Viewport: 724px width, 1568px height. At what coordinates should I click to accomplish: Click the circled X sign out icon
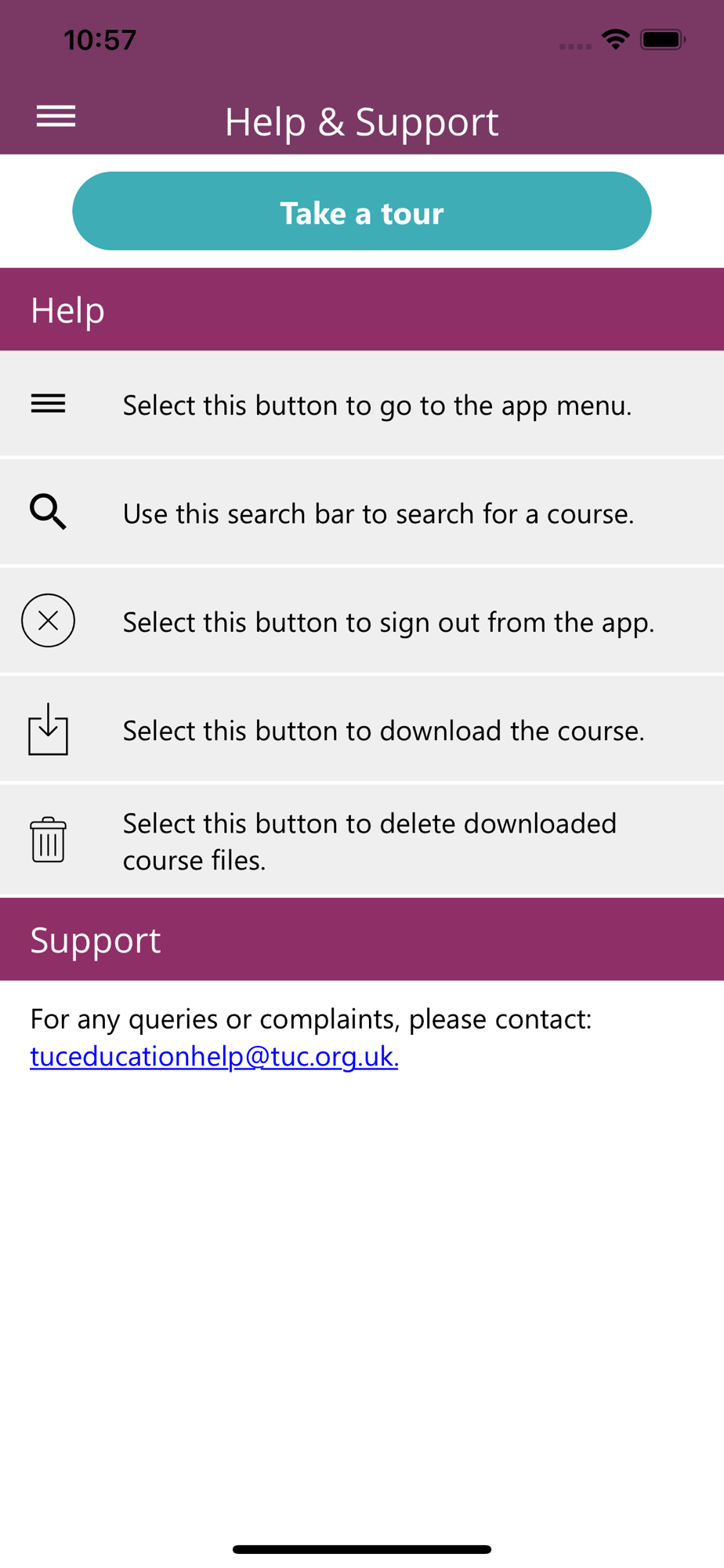[48, 621]
